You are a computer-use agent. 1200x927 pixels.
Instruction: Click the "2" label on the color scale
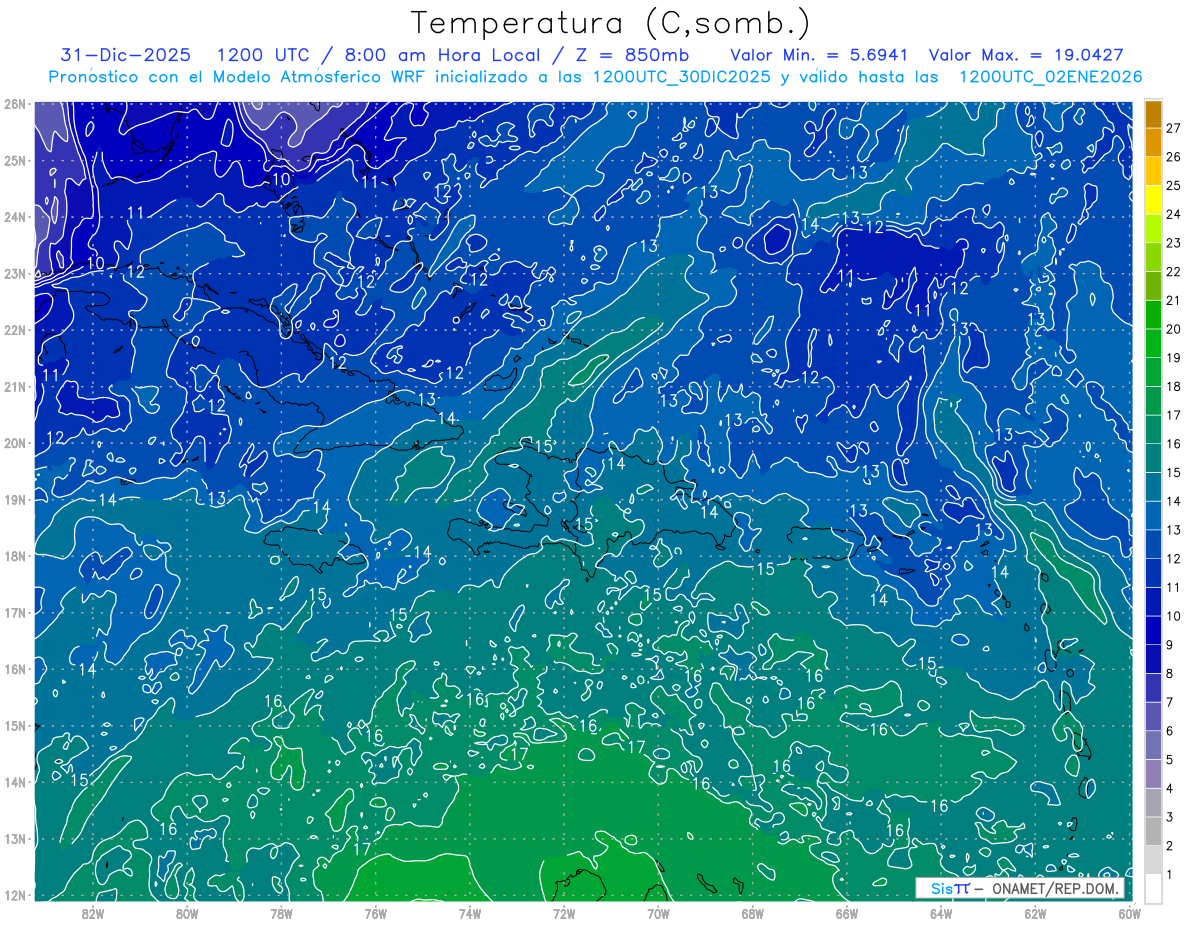pyautogui.click(x=1170, y=846)
